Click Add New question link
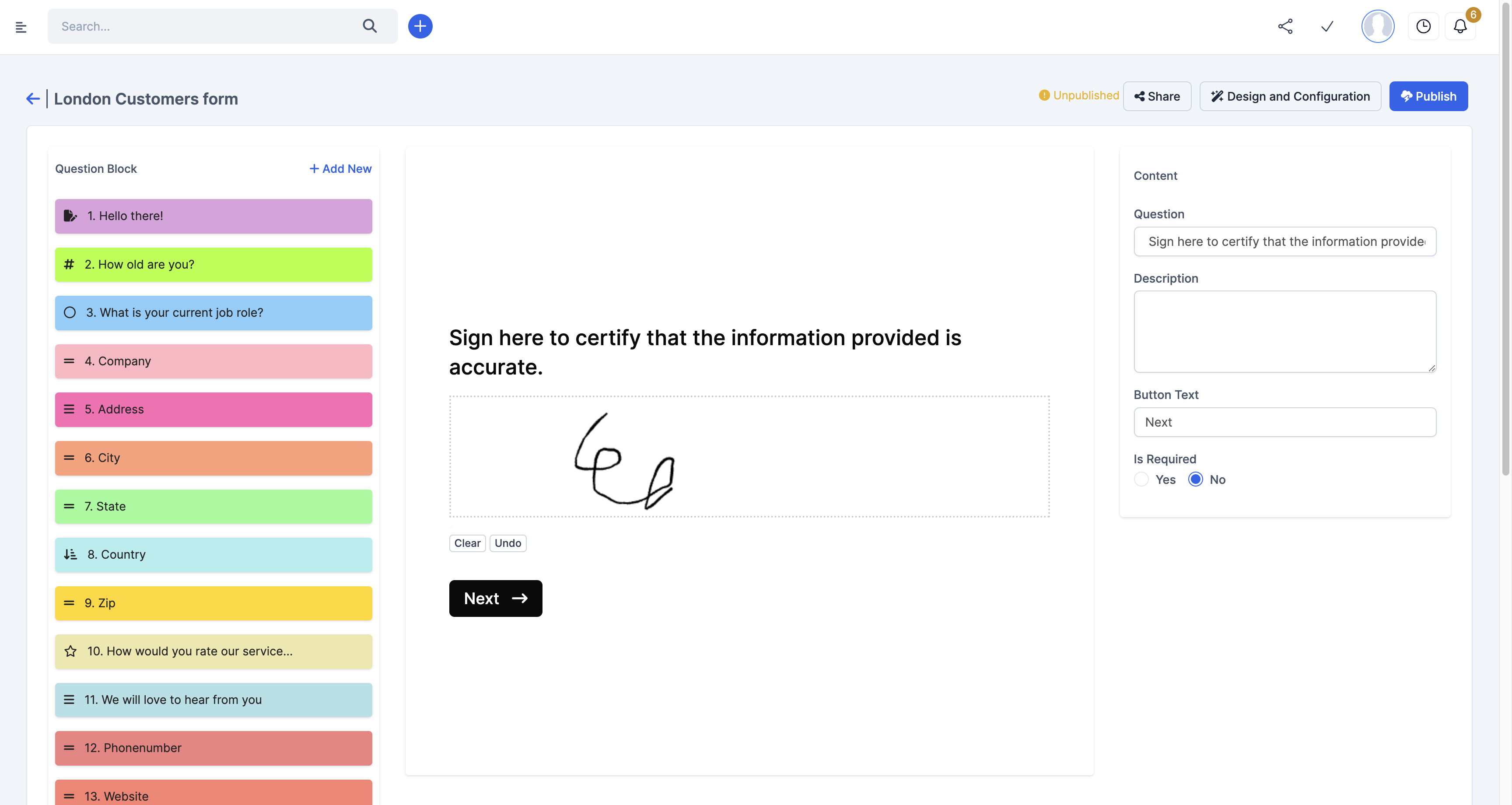Screen dimensions: 1512x805 (x=340, y=168)
